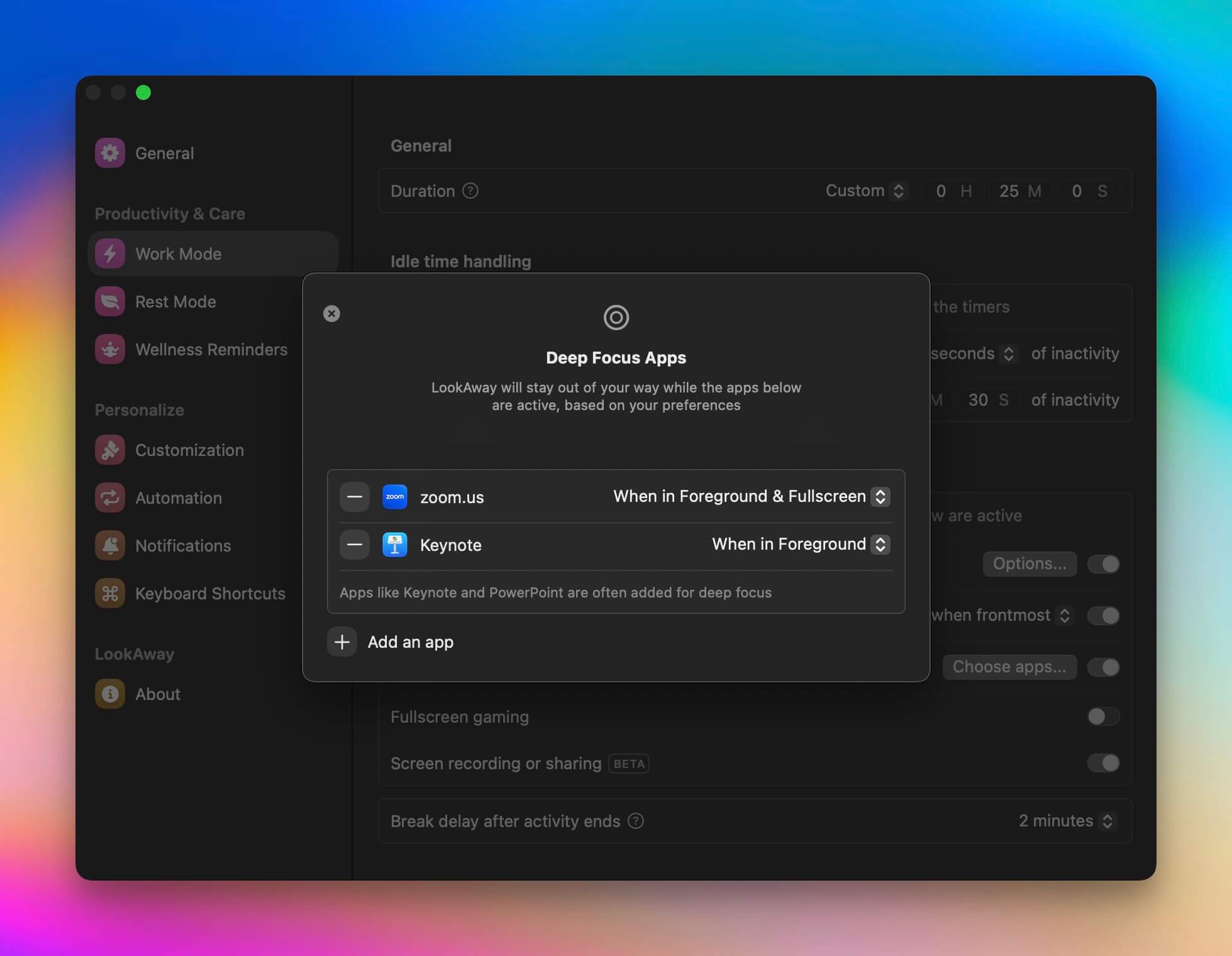Click the Customization sidebar icon
The height and width of the screenshot is (956, 1232).
(x=110, y=449)
